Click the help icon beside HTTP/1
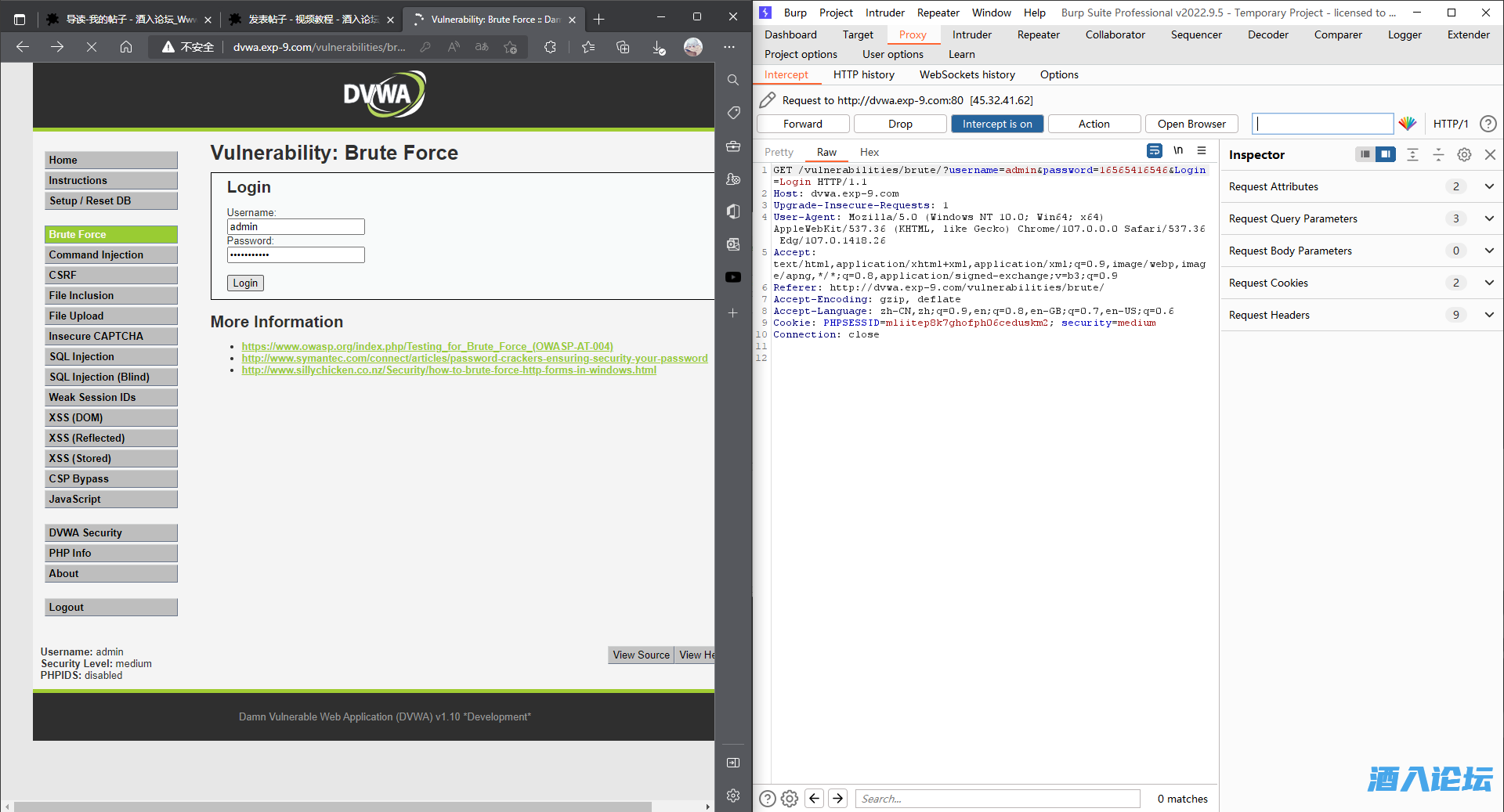 point(1488,124)
